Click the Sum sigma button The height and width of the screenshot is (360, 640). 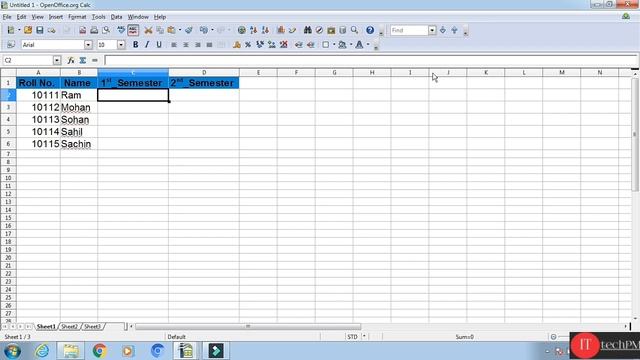[x=82, y=60]
